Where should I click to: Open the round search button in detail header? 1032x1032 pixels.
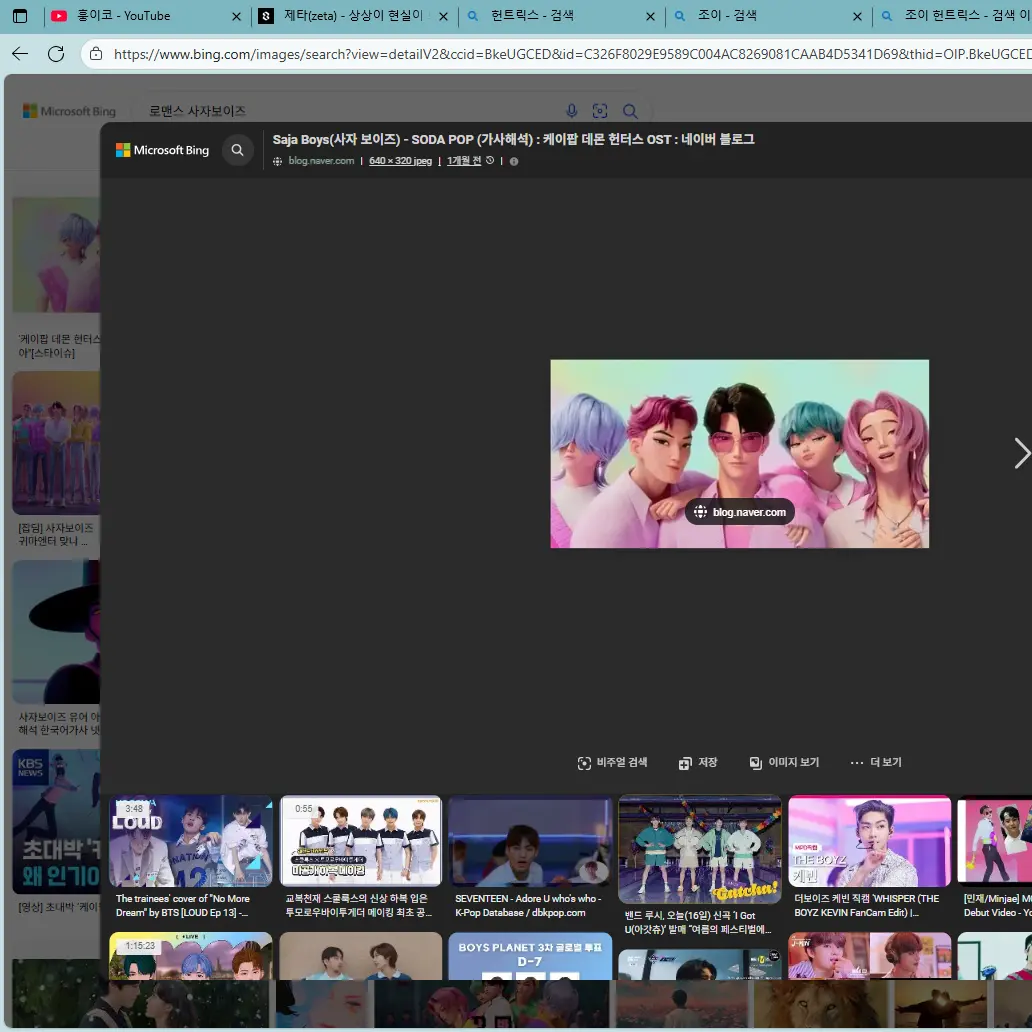[238, 150]
